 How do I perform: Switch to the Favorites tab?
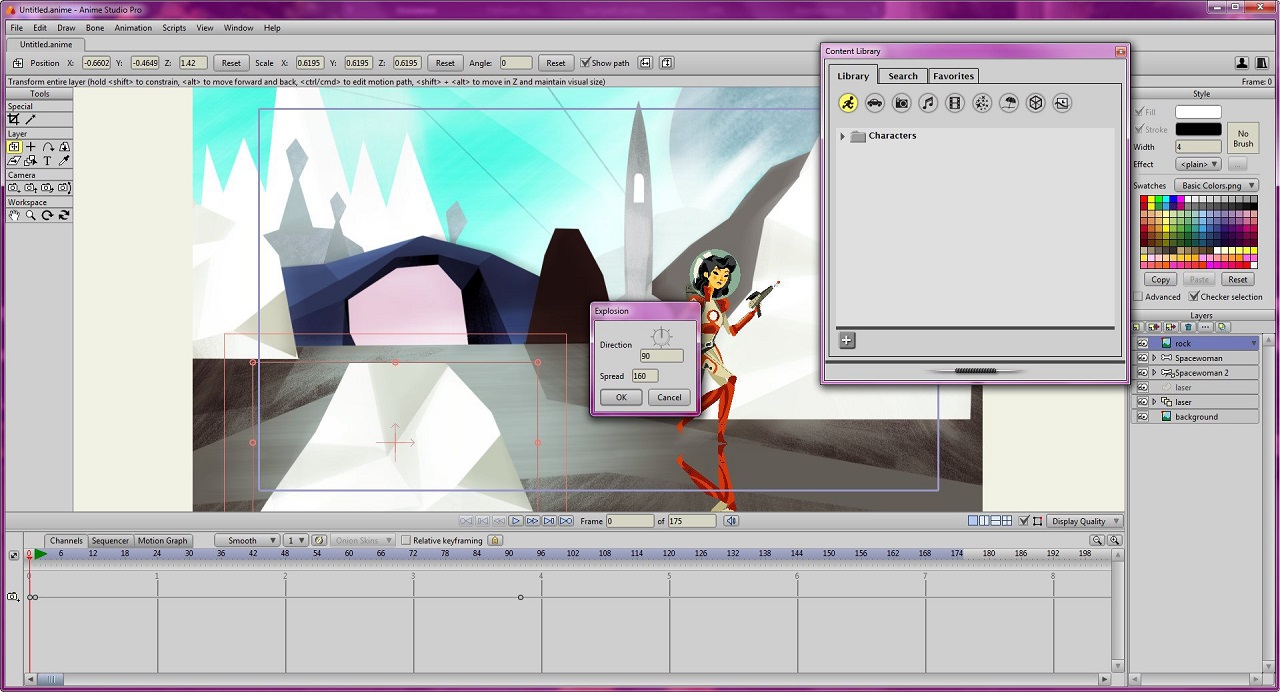[x=953, y=76]
